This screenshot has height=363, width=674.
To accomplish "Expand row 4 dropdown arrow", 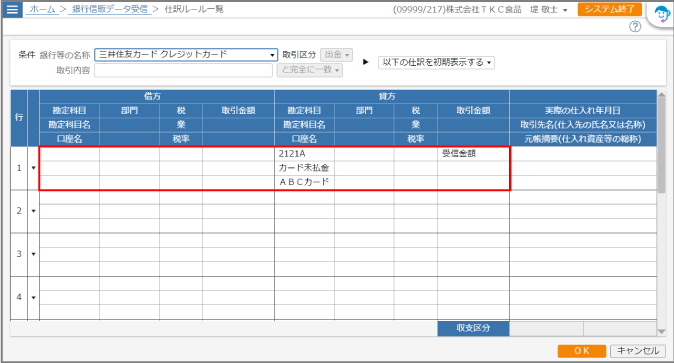I will [34, 297].
